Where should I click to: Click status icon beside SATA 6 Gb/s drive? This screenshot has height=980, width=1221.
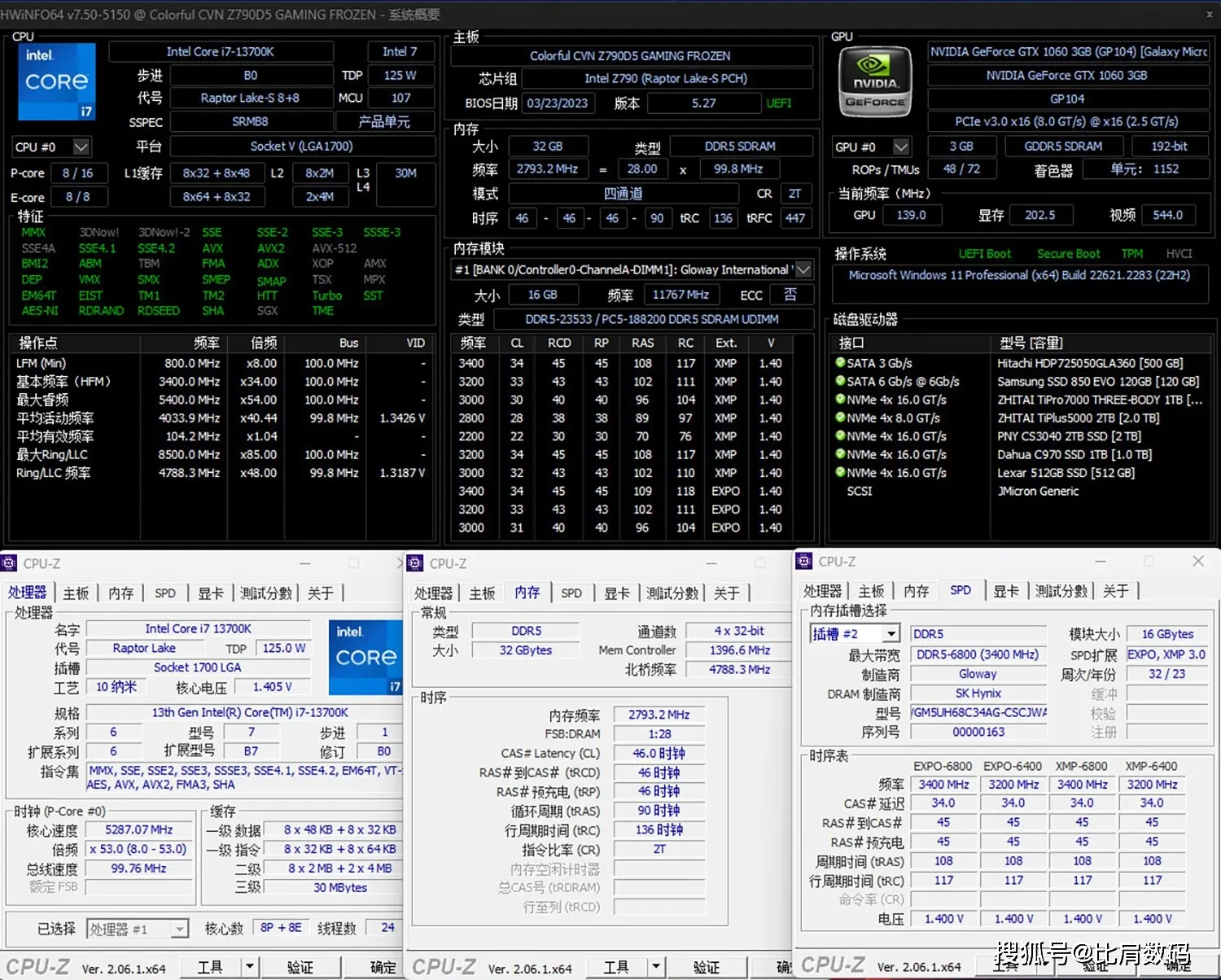[x=840, y=381]
